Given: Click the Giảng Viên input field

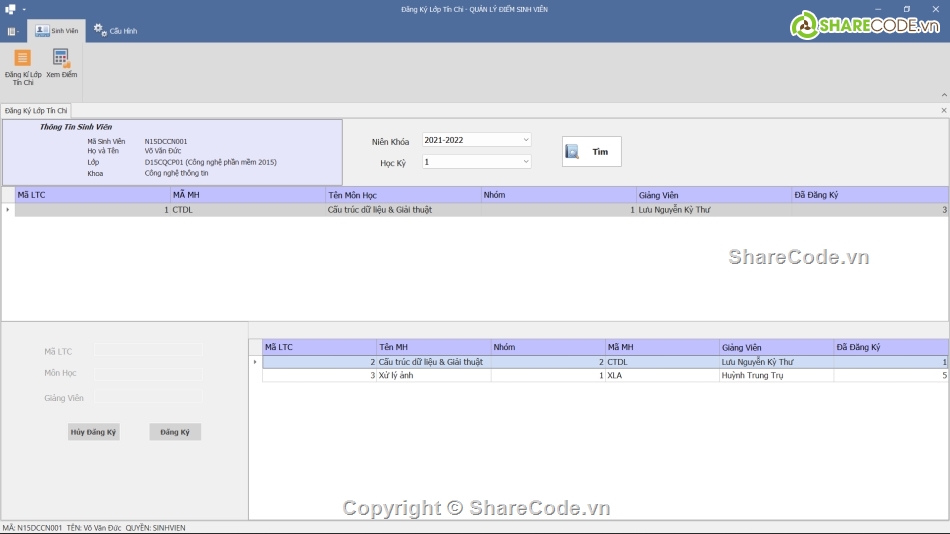Looking at the screenshot, I should [x=148, y=397].
